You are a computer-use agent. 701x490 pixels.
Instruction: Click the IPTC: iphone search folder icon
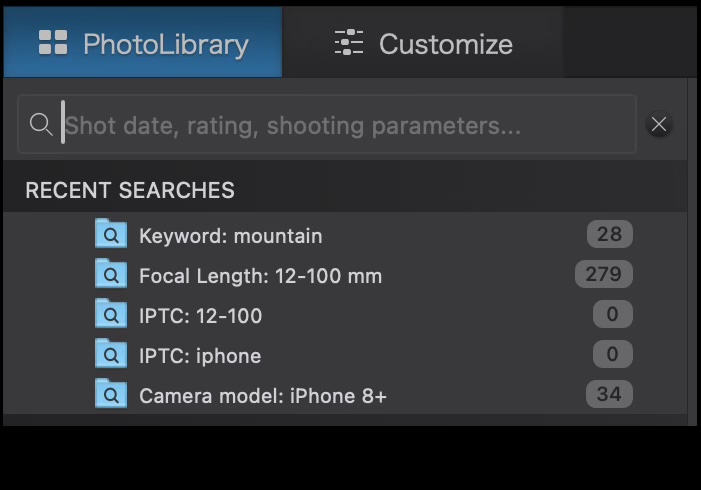110,355
